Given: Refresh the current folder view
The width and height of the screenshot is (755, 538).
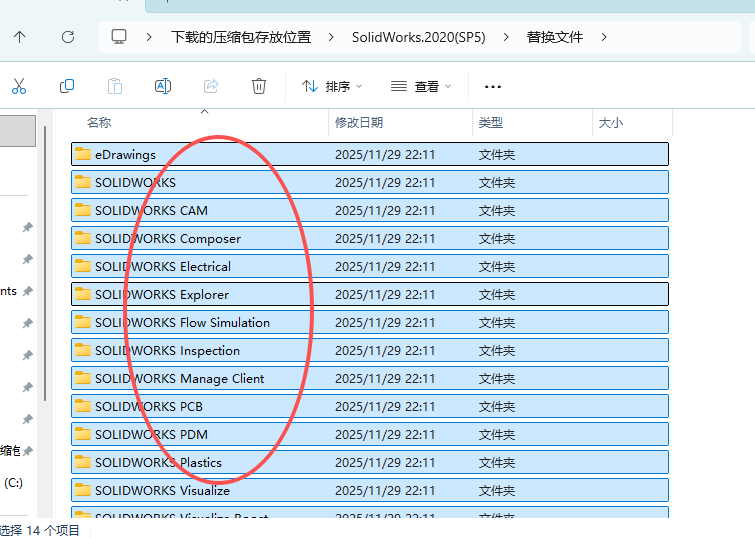Looking at the screenshot, I should click(x=68, y=37).
